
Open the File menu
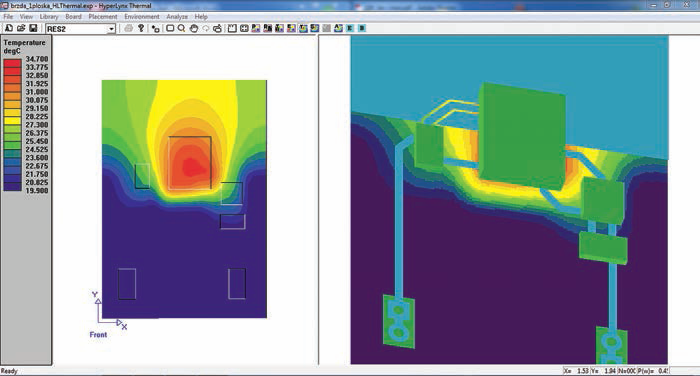coord(8,17)
